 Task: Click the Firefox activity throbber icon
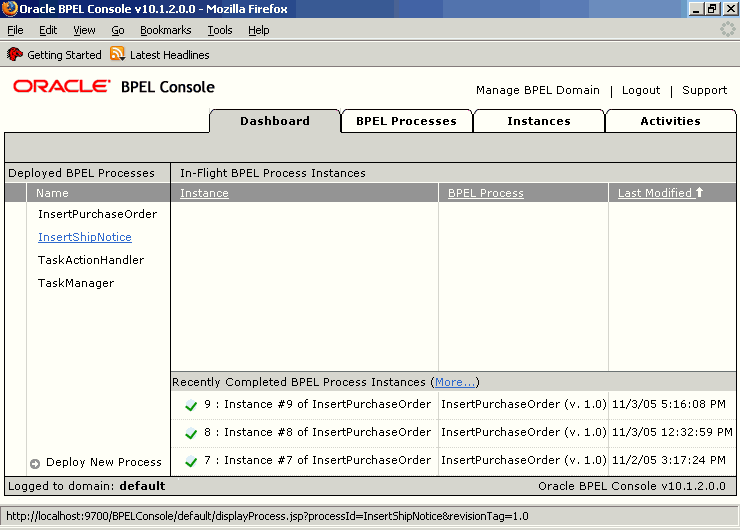[727, 30]
